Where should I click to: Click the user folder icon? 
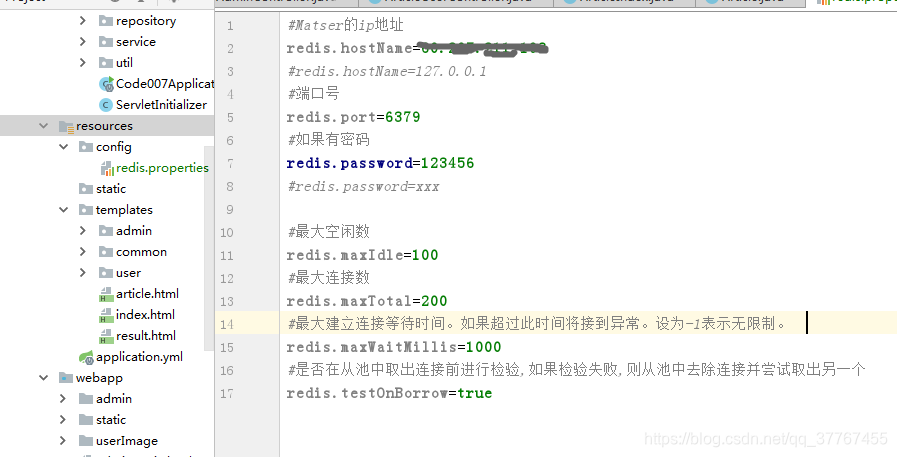[x=106, y=273]
